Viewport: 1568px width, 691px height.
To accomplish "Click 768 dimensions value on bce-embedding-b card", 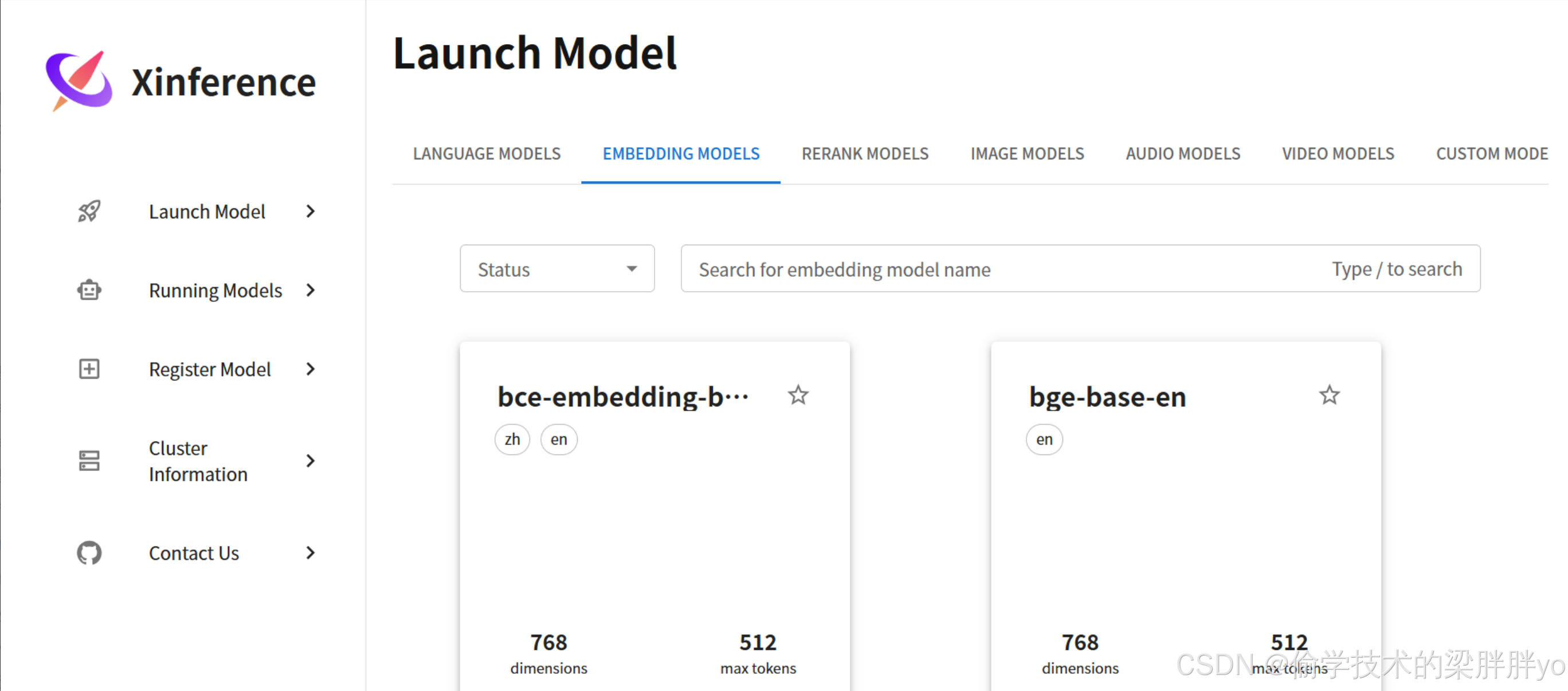I will [x=548, y=642].
